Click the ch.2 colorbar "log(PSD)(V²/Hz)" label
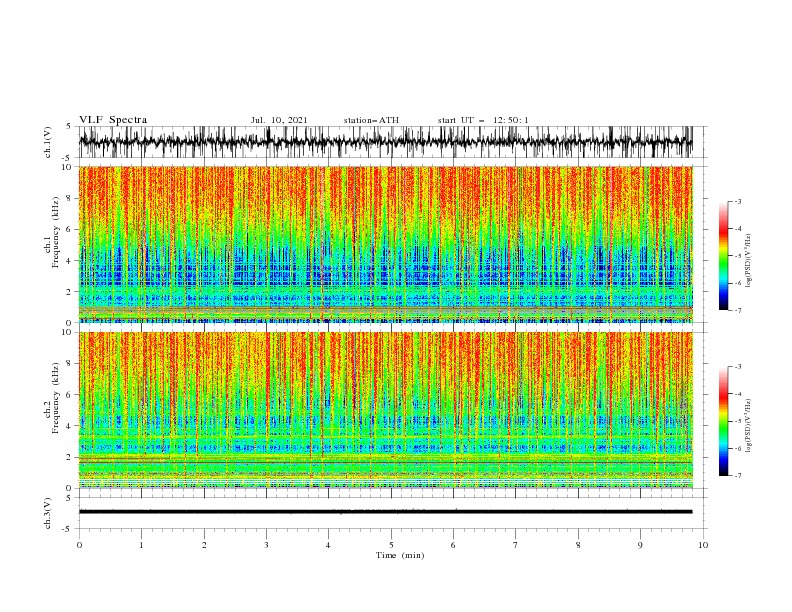Image resolution: width=792 pixels, height=612 pixels. tap(748, 426)
